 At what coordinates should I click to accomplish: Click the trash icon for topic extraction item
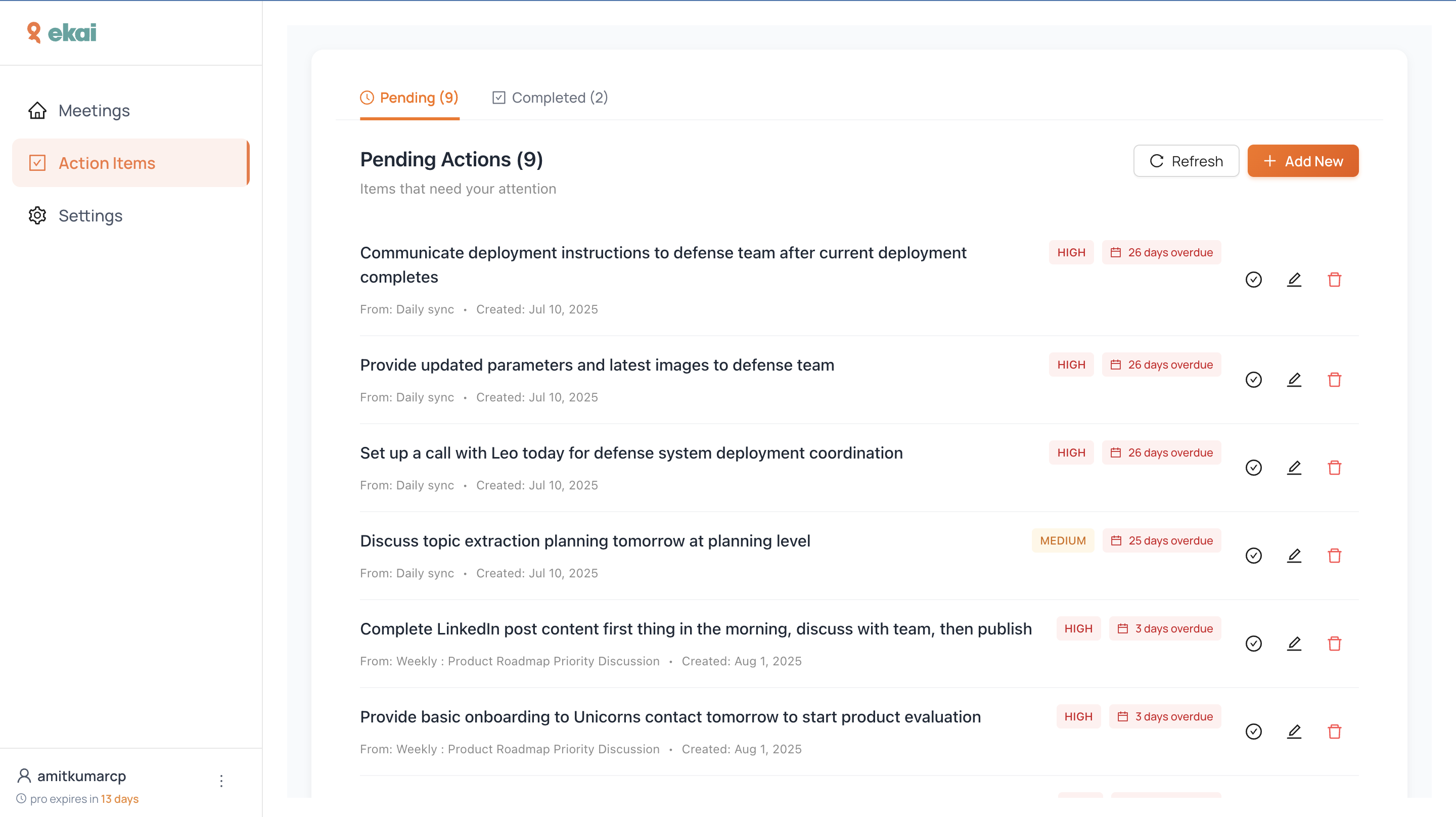pyautogui.click(x=1334, y=555)
